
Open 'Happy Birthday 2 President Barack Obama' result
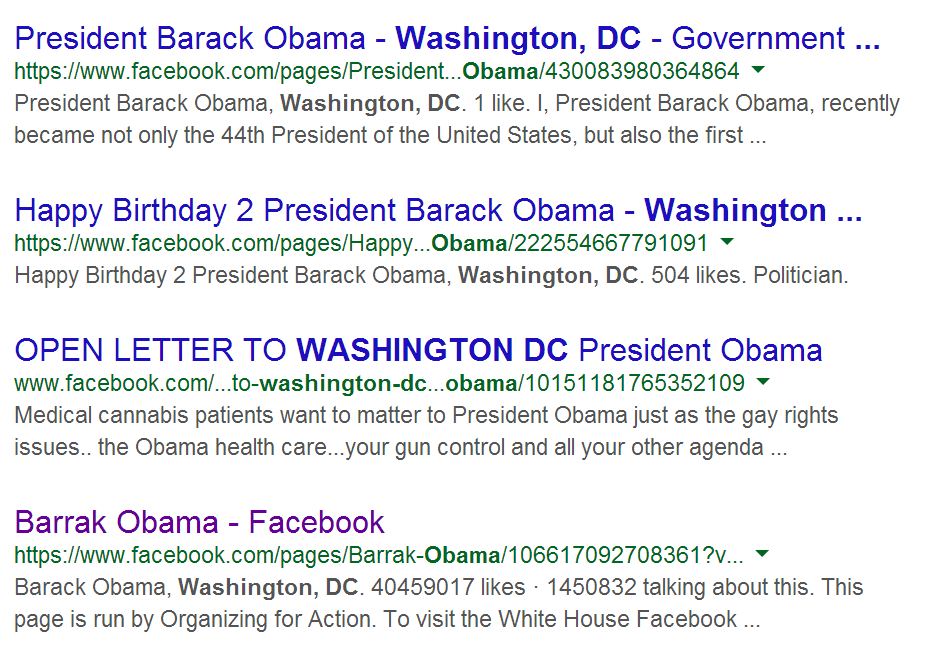[x=438, y=211]
